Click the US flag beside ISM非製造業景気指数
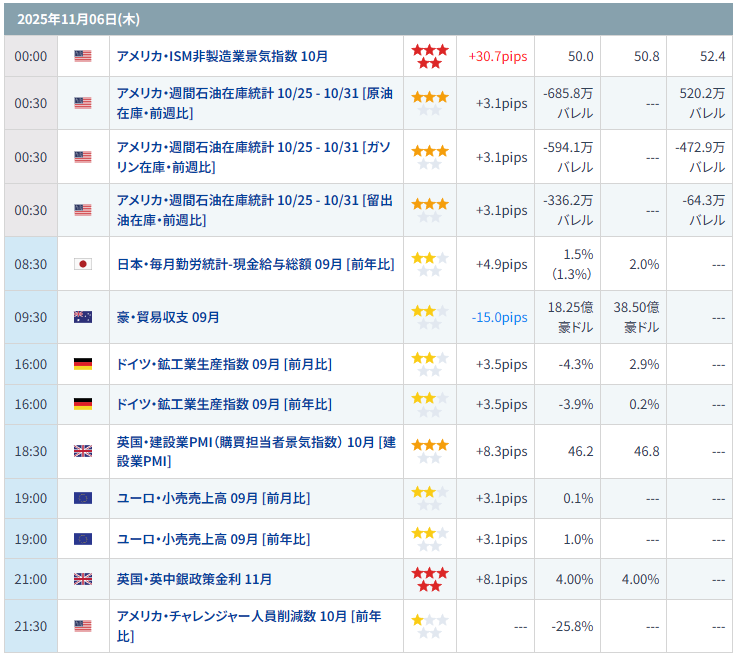The width and height of the screenshot is (737, 655). pos(83,57)
